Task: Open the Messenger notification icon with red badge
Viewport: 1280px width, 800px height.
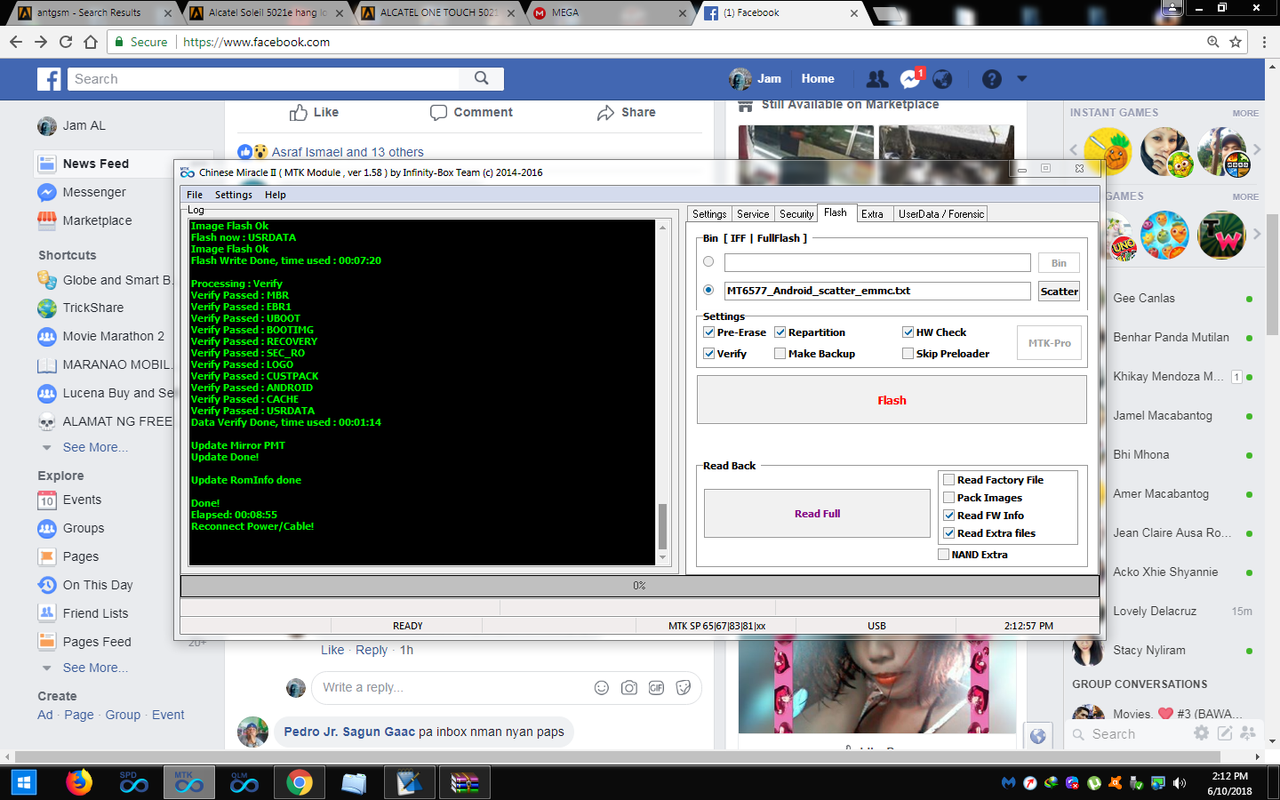Action: (910, 79)
